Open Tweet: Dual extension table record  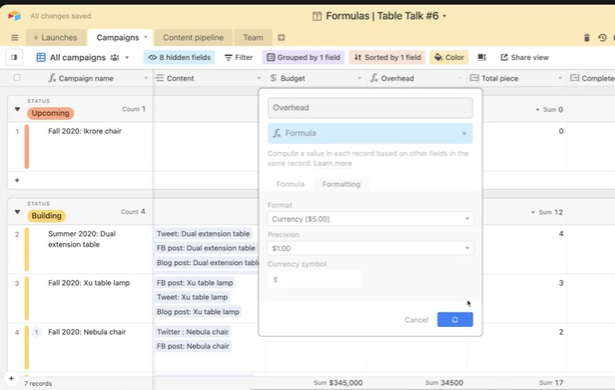tap(203, 234)
